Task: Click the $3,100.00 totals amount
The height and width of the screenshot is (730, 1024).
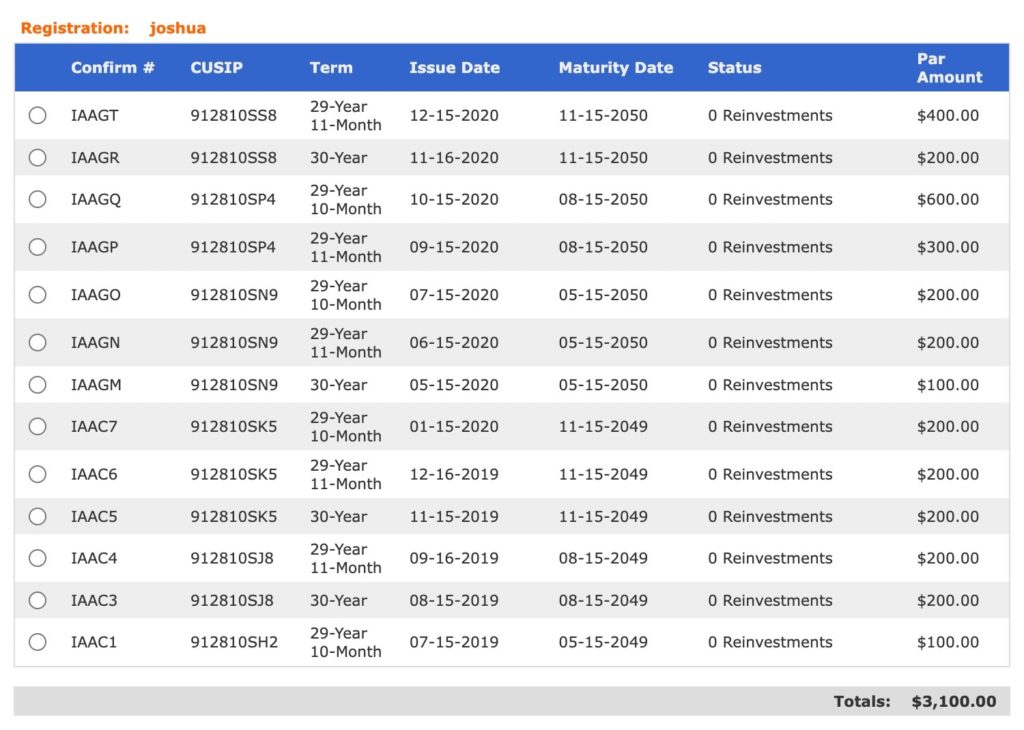Action: [953, 701]
